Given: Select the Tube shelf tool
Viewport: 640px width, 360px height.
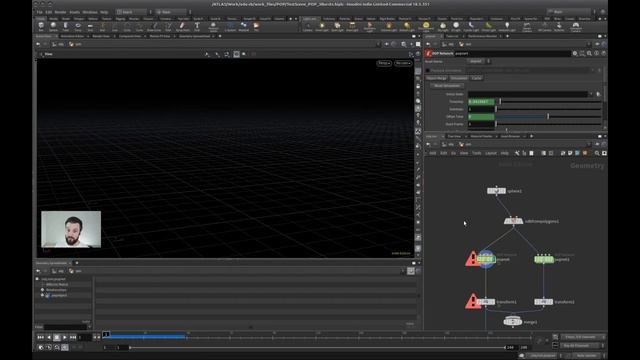Looking at the screenshot, I should [65, 27].
